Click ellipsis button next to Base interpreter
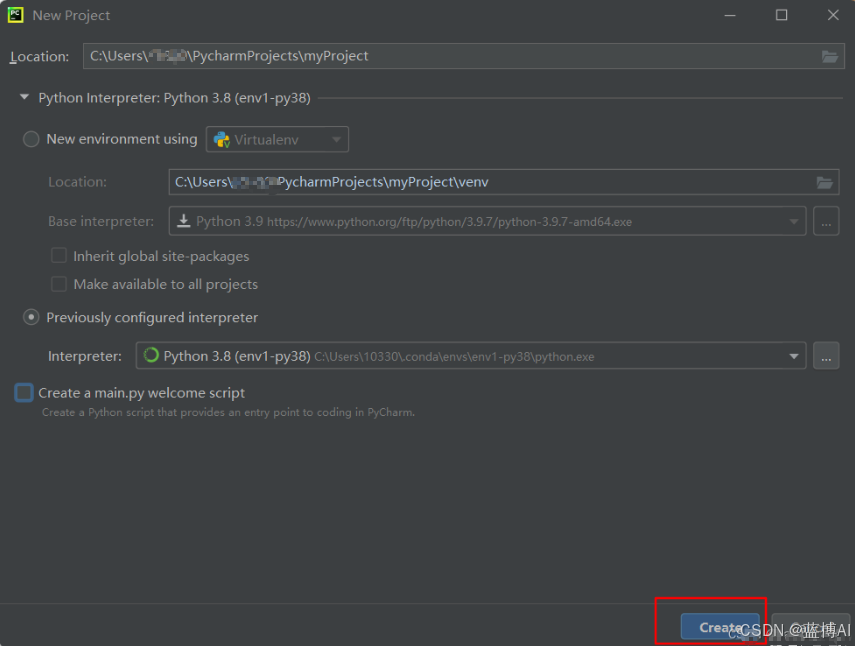The width and height of the screenshot is (855, 646). [x=826, y=221]
